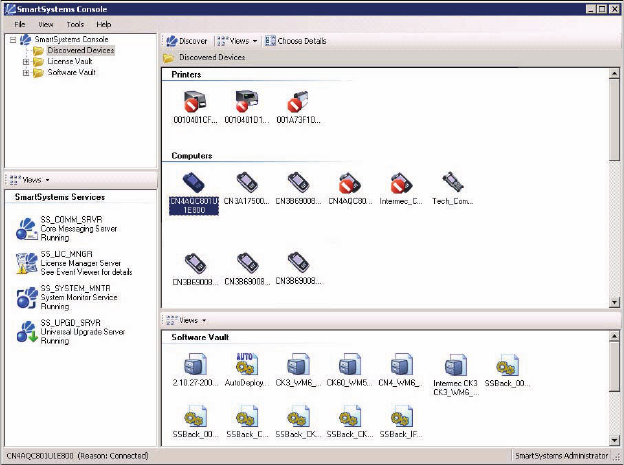Screen dimensions: 624x465
Task: Open the Views dropdown above SmartSystems Services
Action: 29,180
